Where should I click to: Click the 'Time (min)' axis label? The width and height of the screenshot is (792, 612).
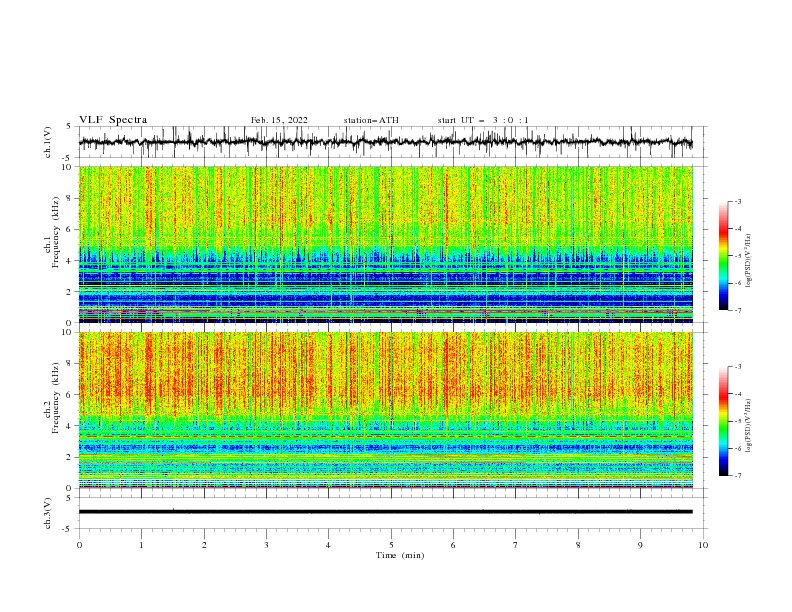click(400, 555)
